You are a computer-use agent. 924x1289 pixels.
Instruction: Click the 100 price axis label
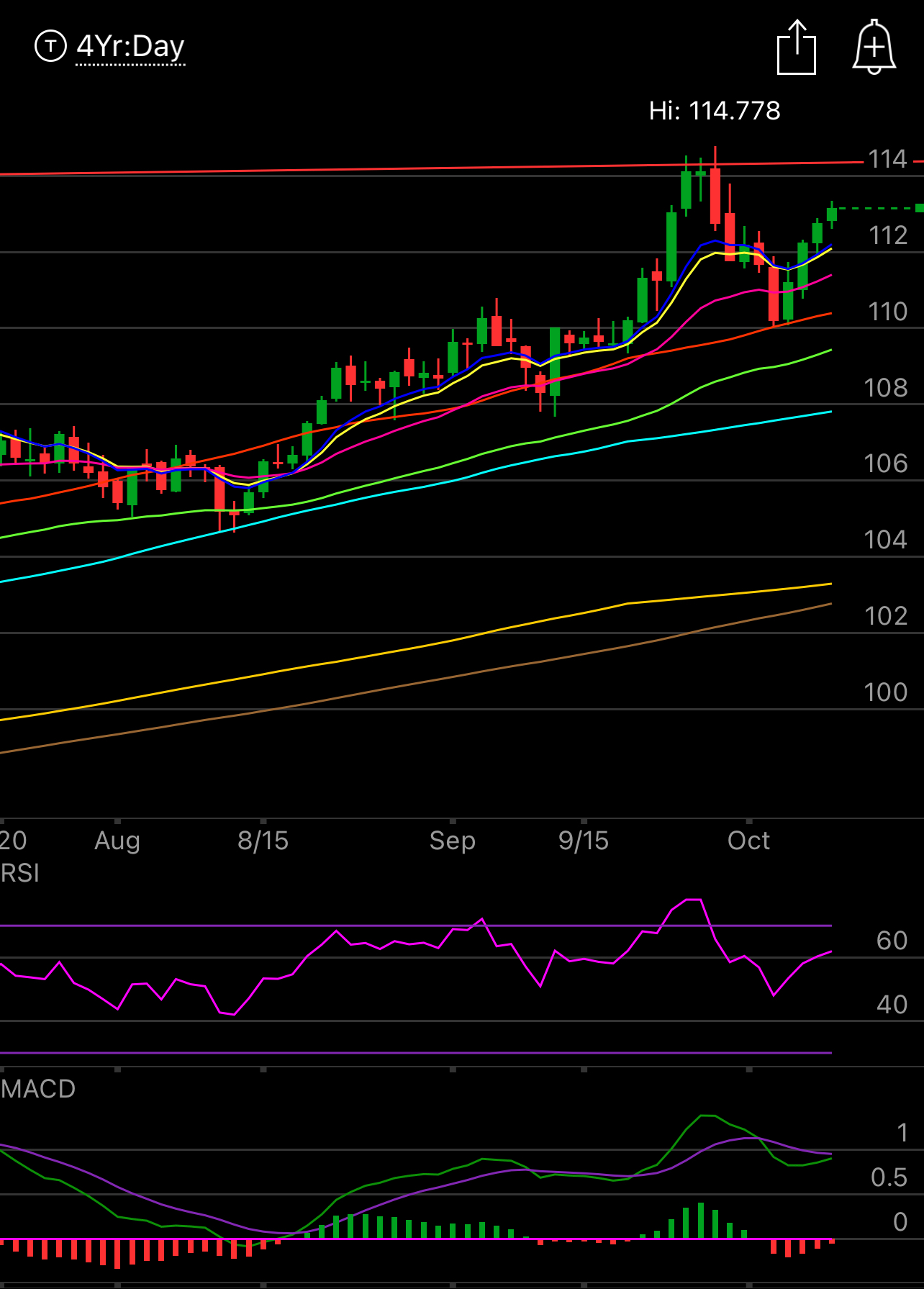(x=886, y=692)
